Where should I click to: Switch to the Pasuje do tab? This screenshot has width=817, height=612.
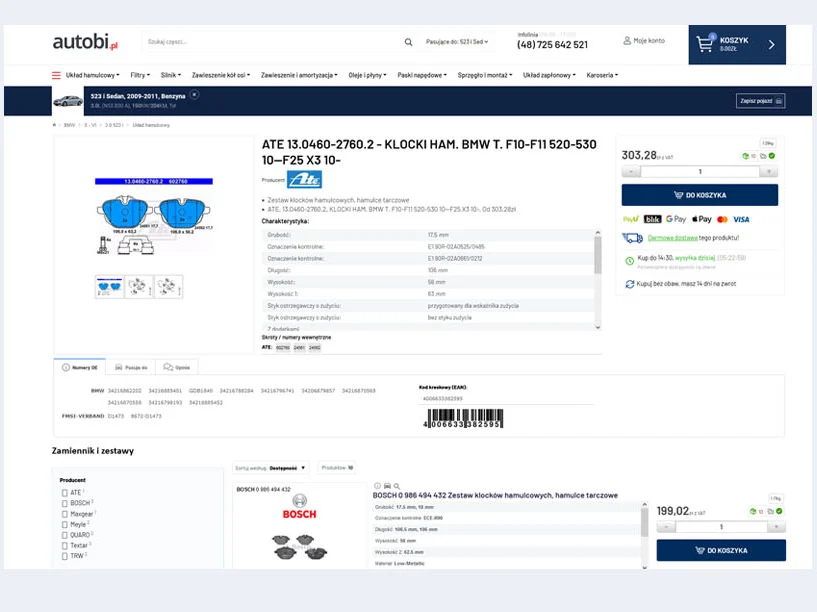[x=131, y=367]
